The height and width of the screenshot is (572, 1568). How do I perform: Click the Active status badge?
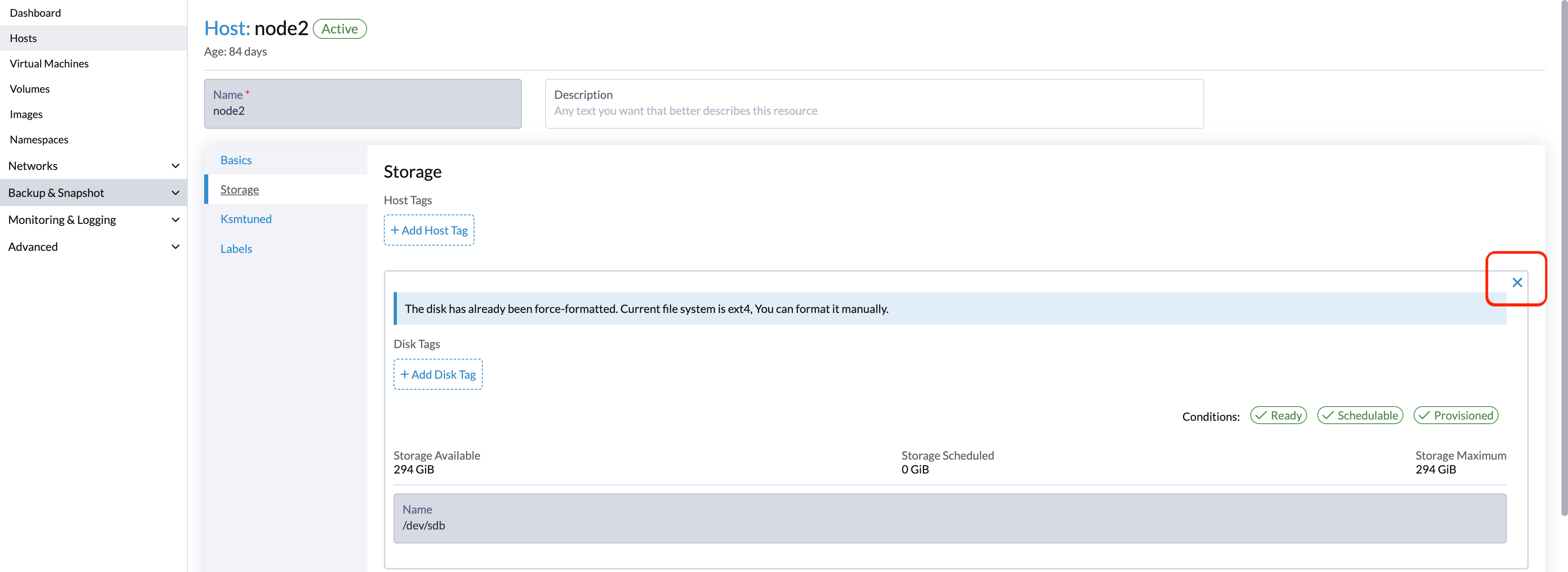pyautogui.click(x=340, y=29)
